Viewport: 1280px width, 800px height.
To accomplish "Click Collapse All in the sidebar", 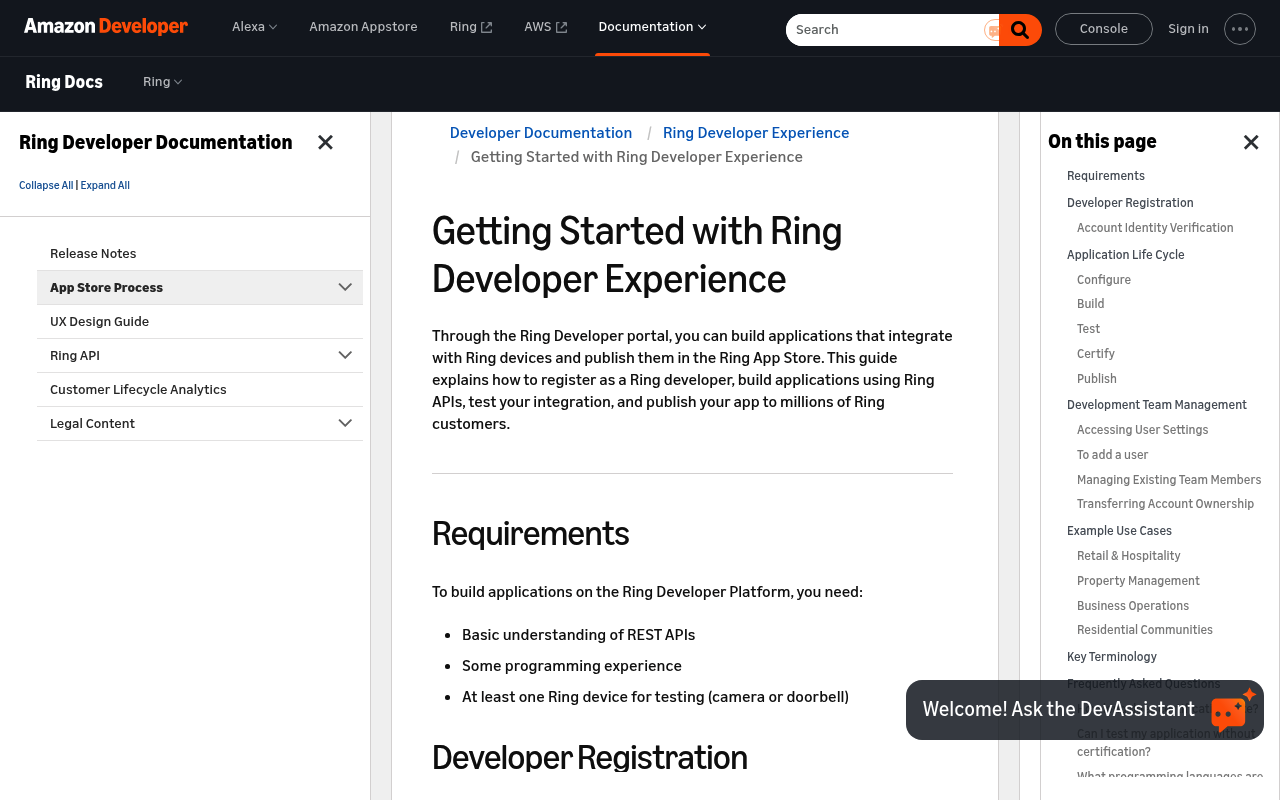I will [46, 185].
